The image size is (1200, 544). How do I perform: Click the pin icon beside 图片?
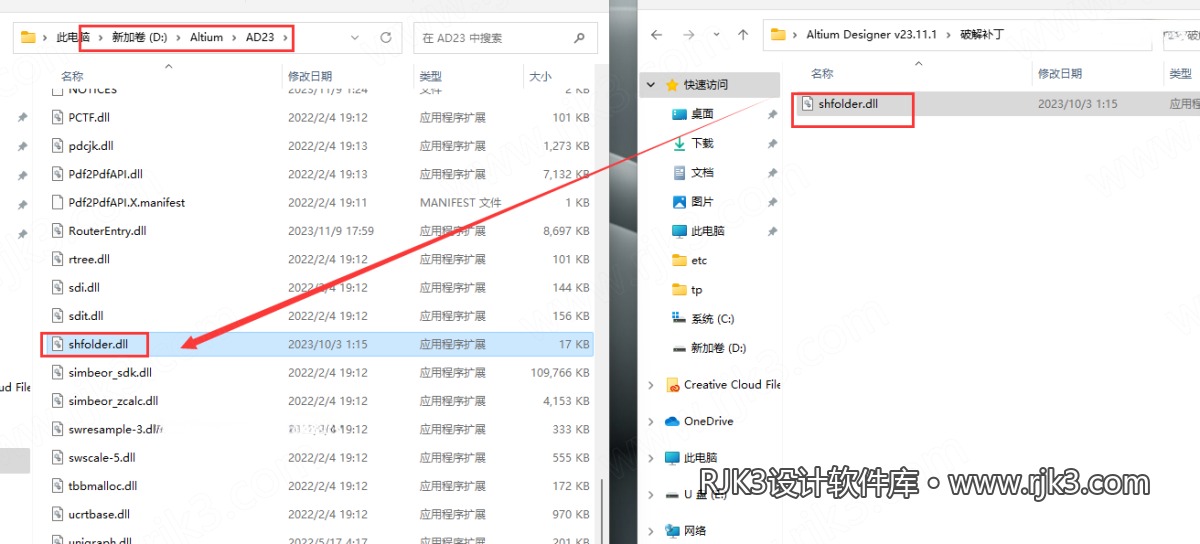(x=772, y=201)
